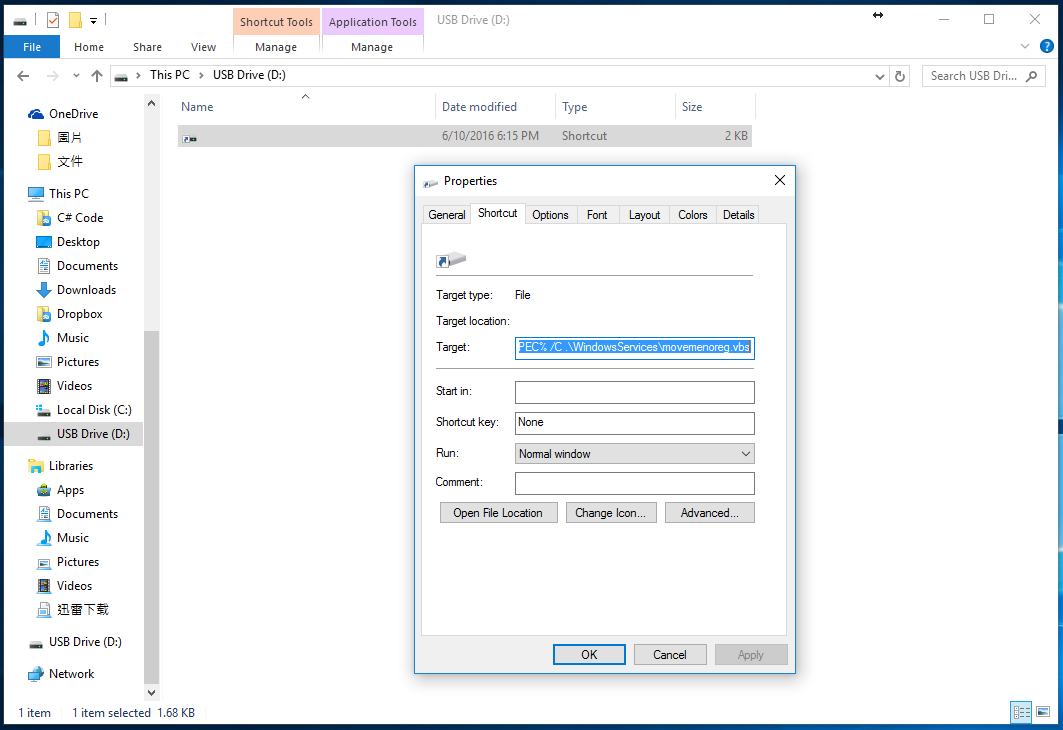This screenshot has width=1063, height=730.
Task: Open Local Disk (C:)
Action: coord(94,410)
